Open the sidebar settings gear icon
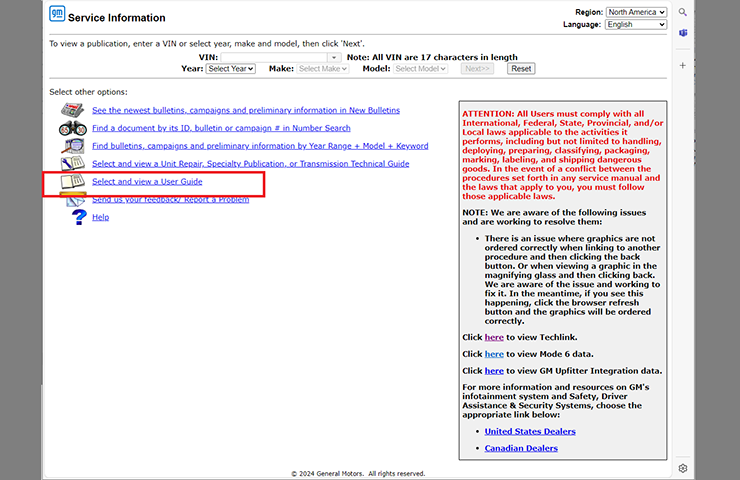This screenshot has height=480, width=740. [683, 468]
